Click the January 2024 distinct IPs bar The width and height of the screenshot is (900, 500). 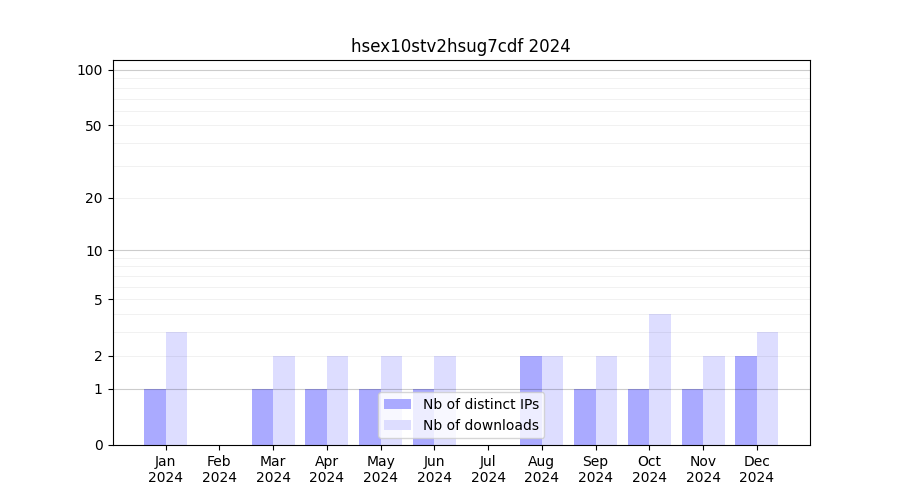155,417
